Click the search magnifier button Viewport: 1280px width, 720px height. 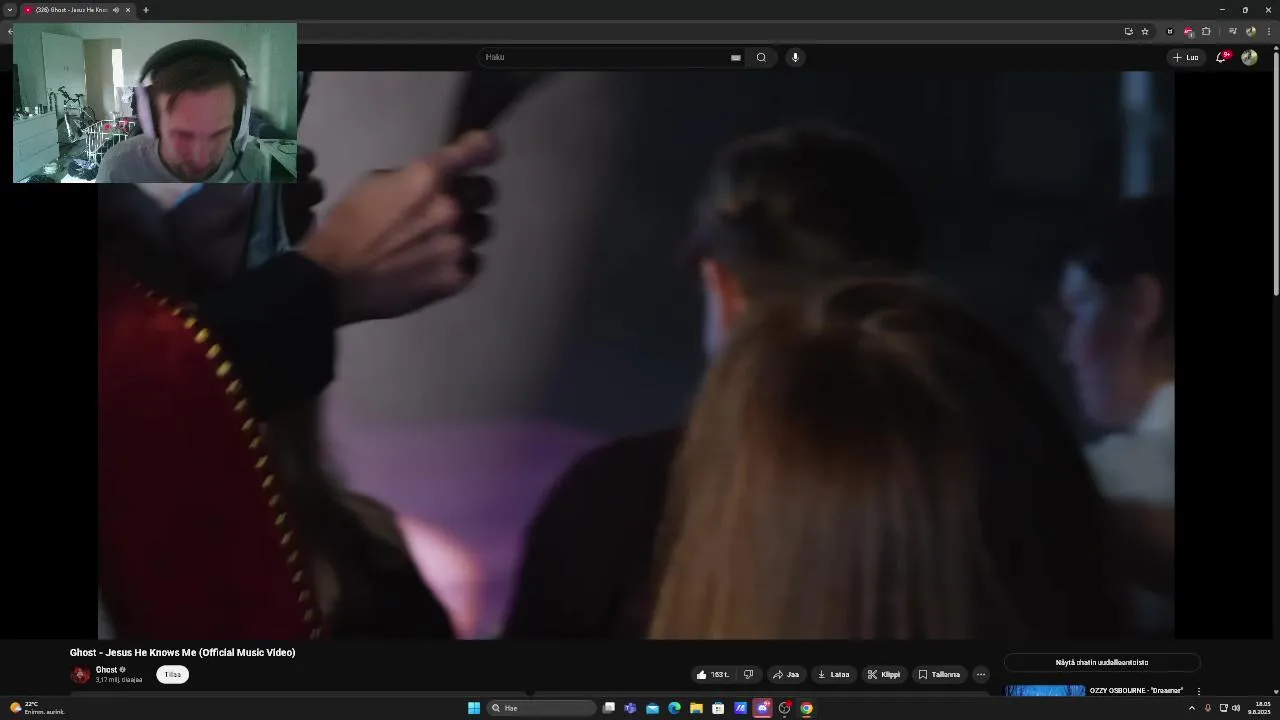(x=761, y=57)
